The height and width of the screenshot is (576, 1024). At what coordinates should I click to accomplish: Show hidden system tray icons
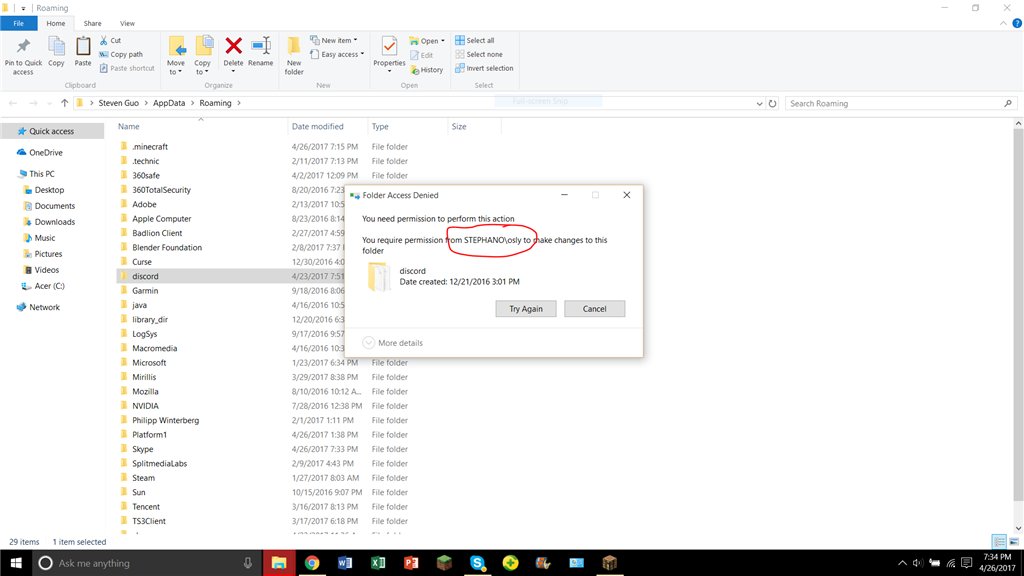coord(902,563)
